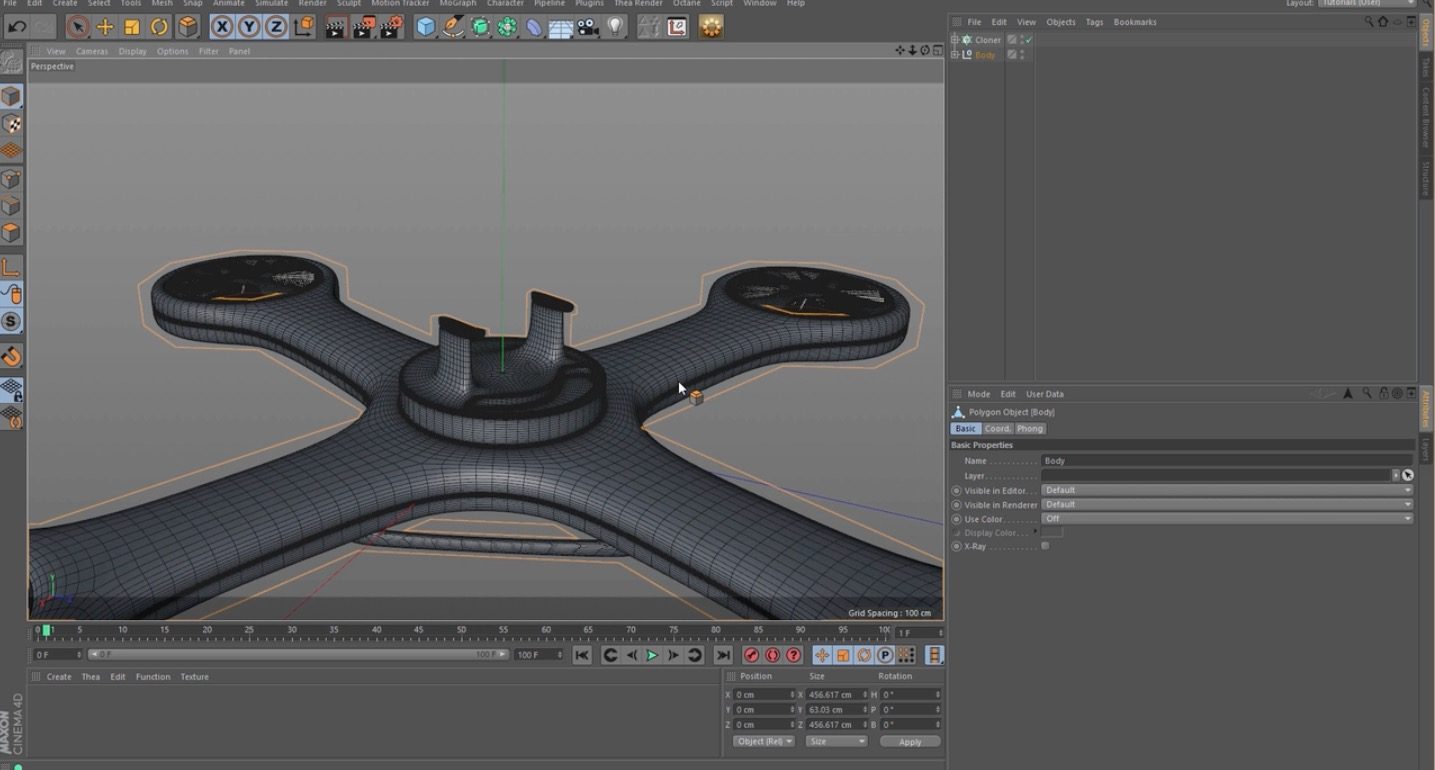The width and height of the screenshot is (1435, 770).
Task: Activate the Rotate tool
Action: click(x=159, y=27)
